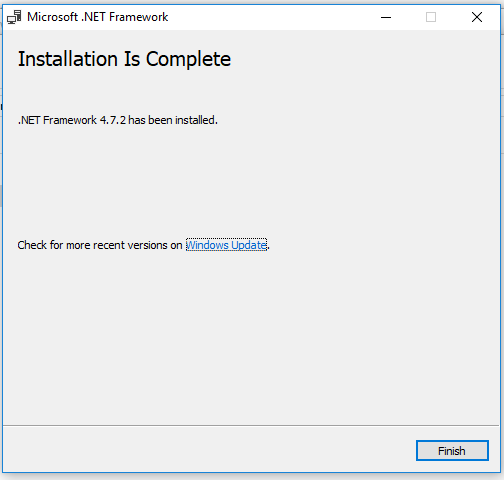Click the Finish button

click(x=452, y=451)
